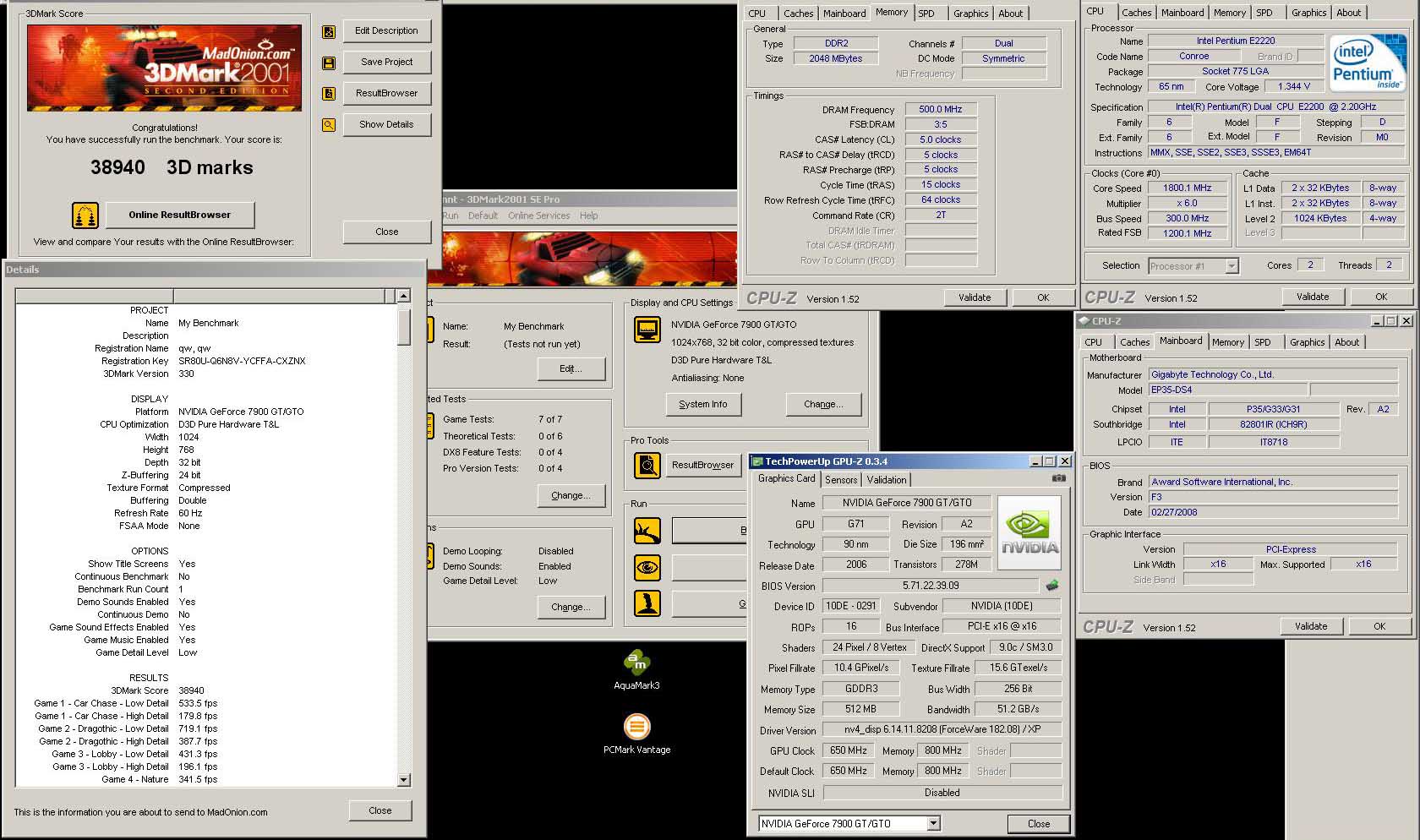
Task: Click the Edit Description button
Action: [x=387, y=31]
